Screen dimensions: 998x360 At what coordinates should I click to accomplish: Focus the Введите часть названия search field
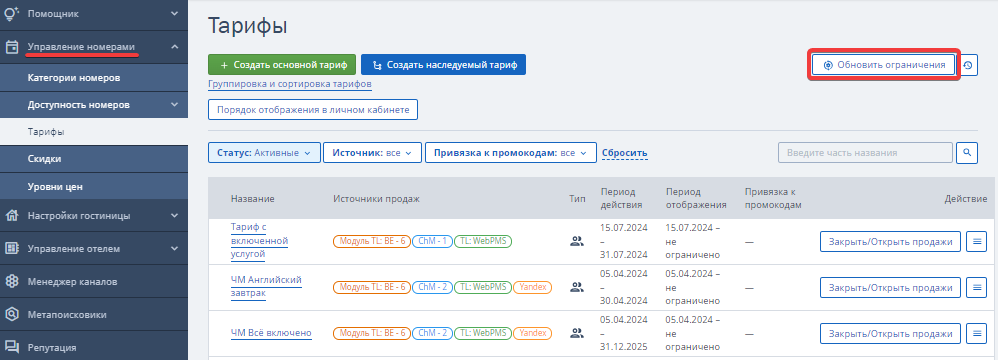coord(865,153)
